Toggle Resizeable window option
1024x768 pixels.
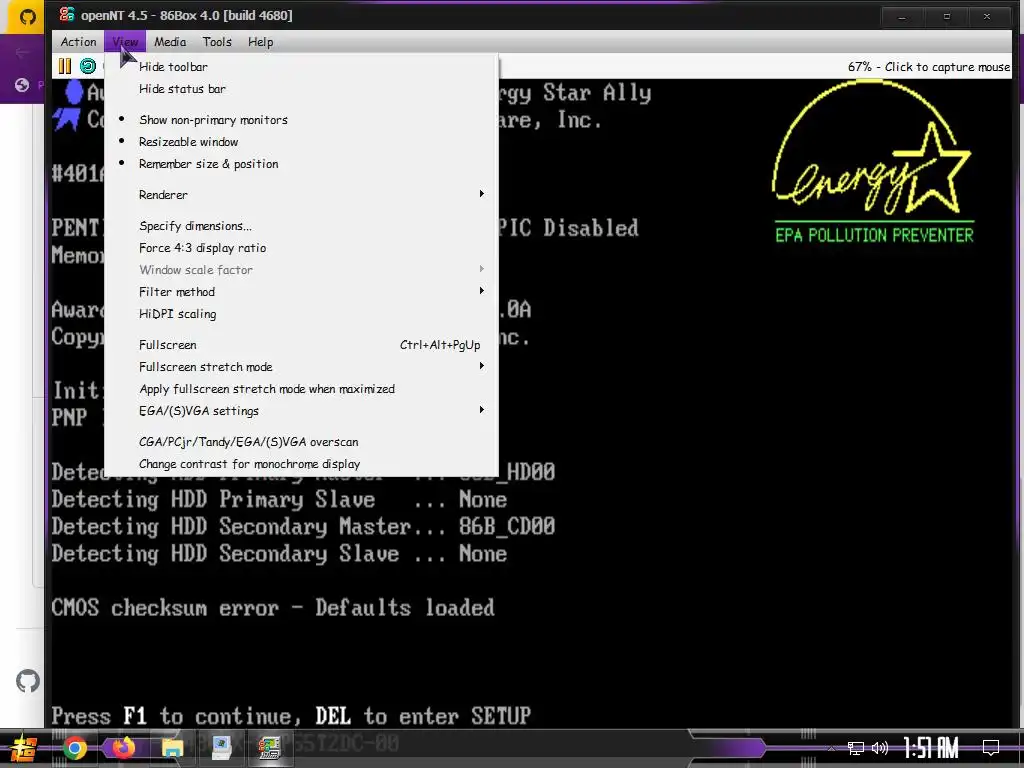tap(301, 142)
